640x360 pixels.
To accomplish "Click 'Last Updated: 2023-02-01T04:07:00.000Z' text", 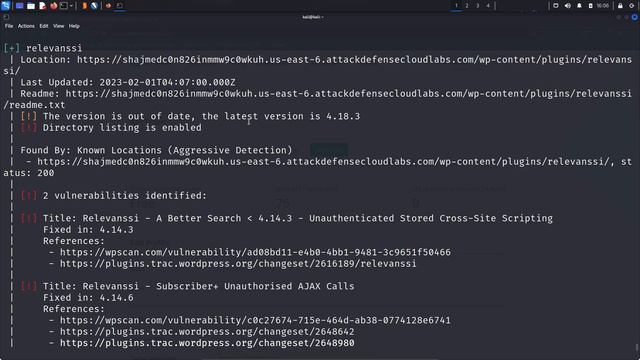I will tap(128, 82).
